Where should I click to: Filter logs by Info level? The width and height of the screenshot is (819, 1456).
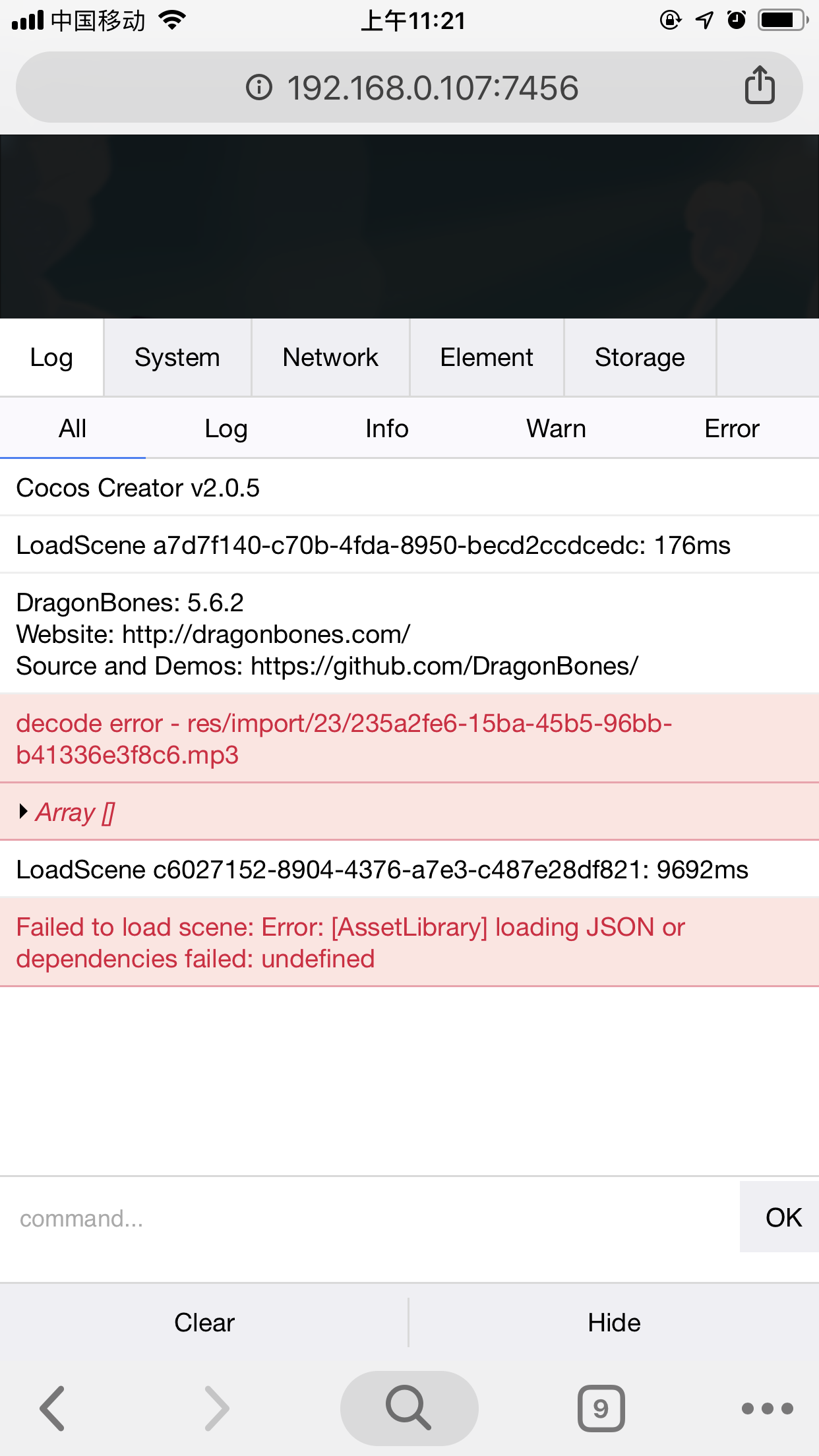point(387,429)
